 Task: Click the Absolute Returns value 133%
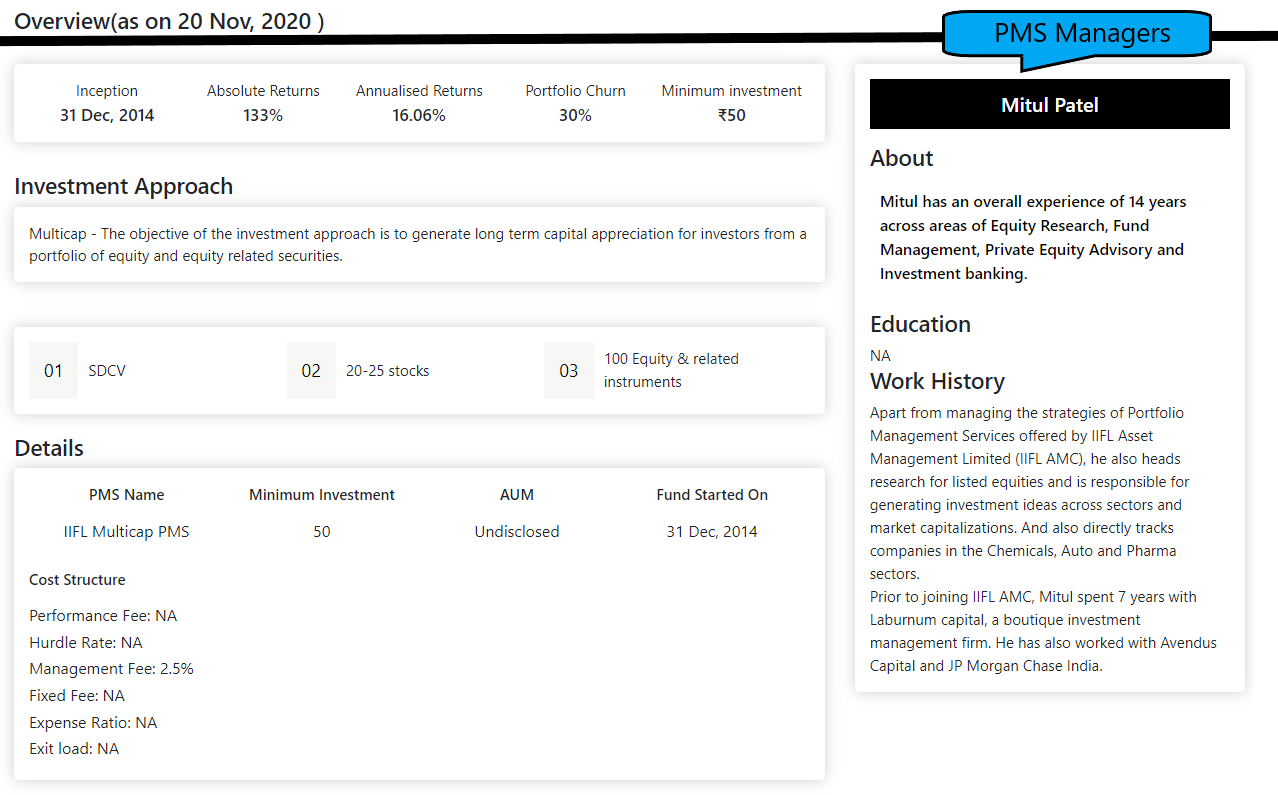point(263,115)
